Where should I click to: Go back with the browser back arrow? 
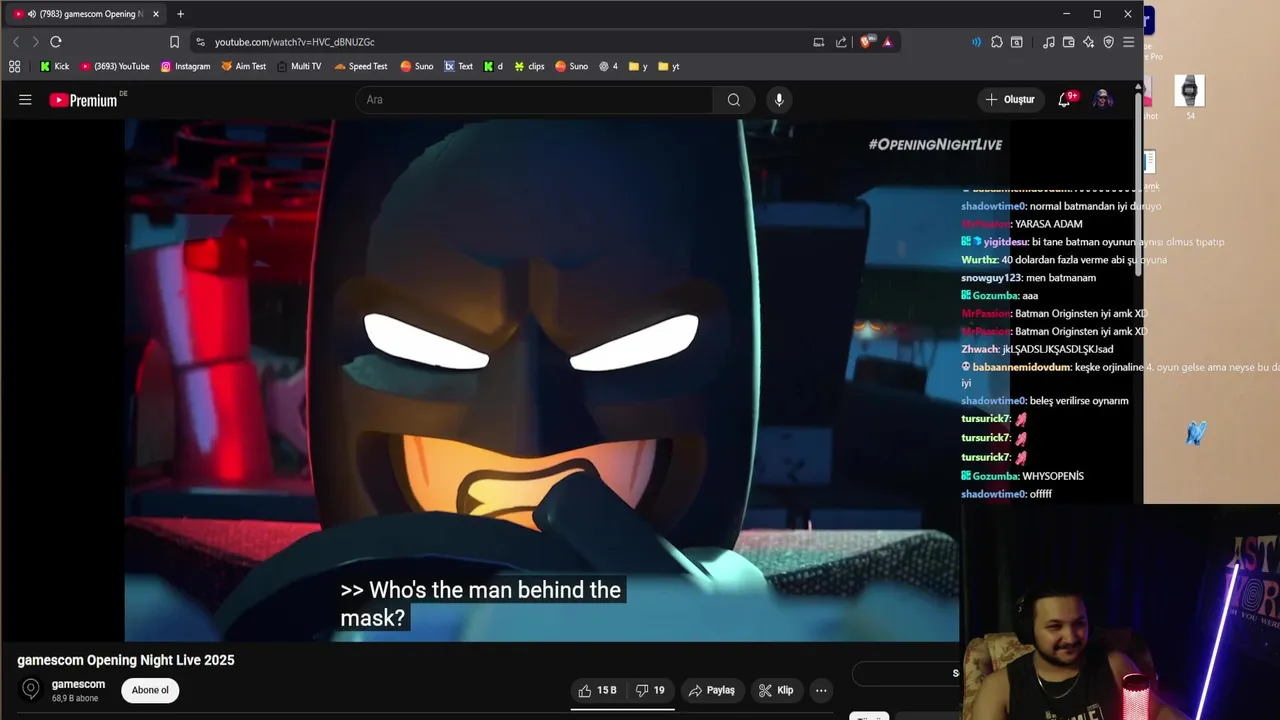[16, 42]
